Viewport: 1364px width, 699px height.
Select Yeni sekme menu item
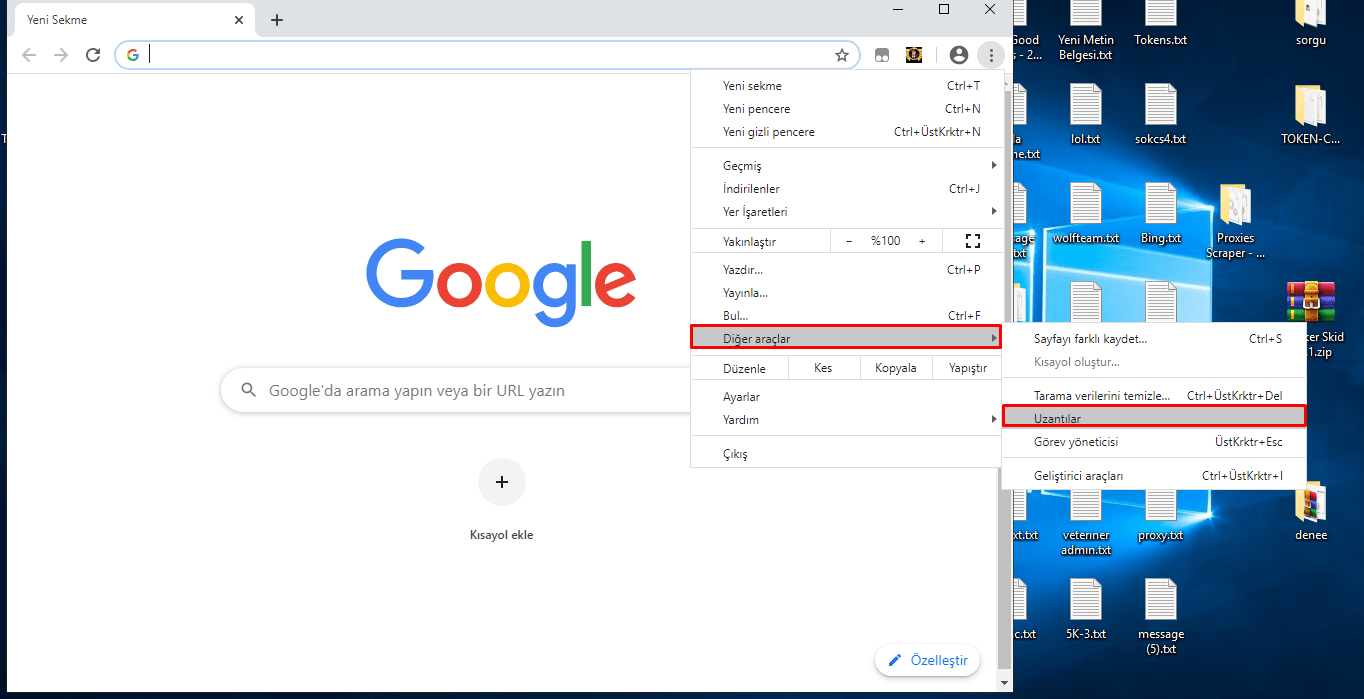tap(845, 86)
